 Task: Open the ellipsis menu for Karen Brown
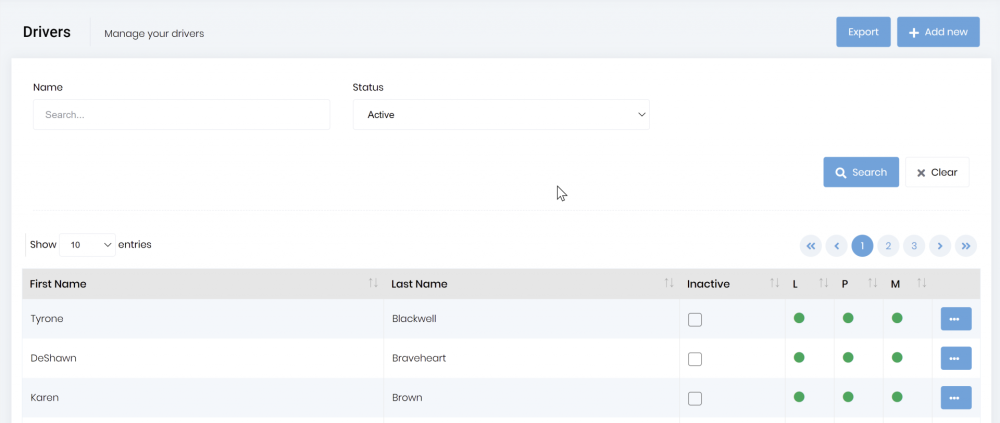tap(955, 397)
